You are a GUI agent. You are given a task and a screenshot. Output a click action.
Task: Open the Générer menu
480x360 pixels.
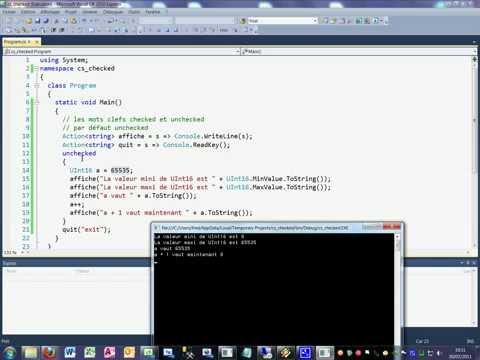click(90, 12)
